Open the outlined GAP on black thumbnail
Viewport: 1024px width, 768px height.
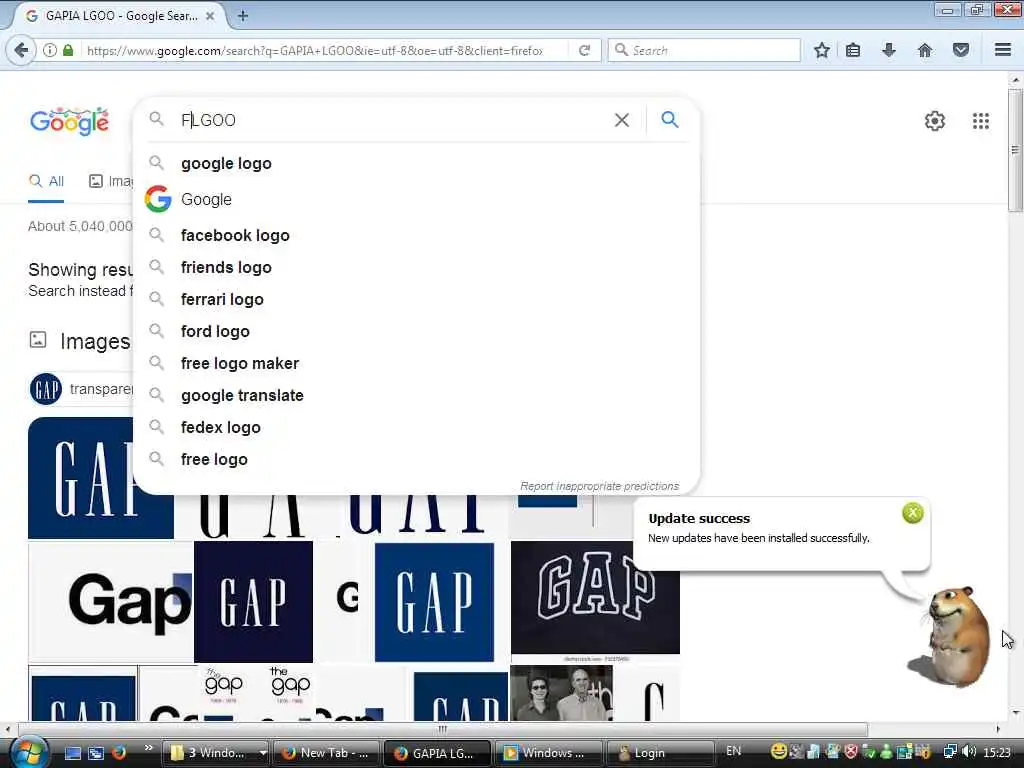595,598
